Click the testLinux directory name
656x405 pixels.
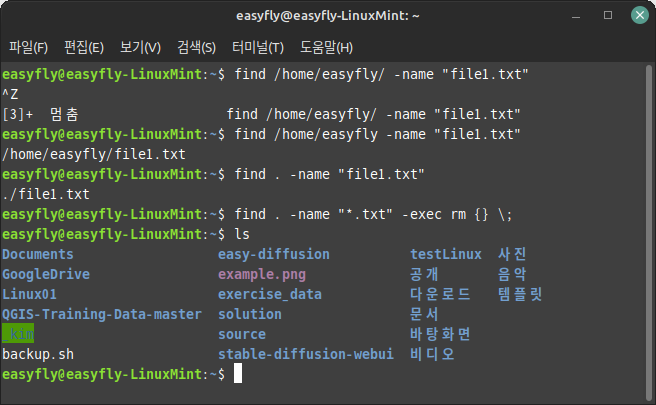pyautogui.click(x=446, y=254)
